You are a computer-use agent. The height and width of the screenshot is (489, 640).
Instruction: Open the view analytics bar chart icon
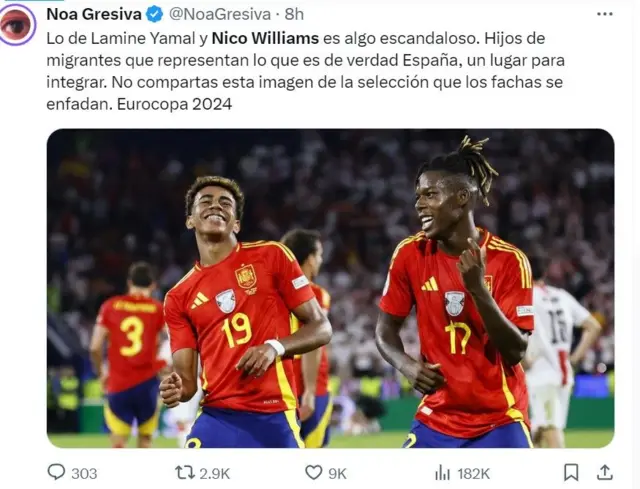click(442, 473)
